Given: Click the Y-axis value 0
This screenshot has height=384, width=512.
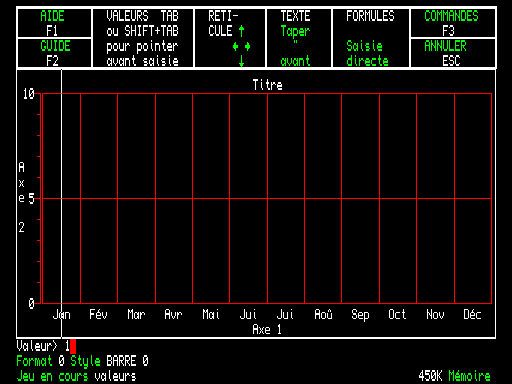Looking at the screenshot, I should tap(31, 304).
